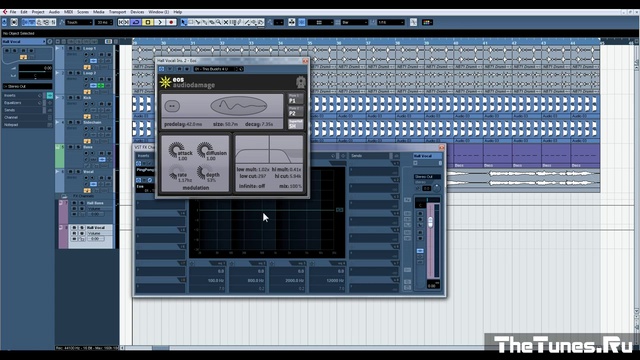This screenshot has width=640, height=360.
Task: Open the color palette toolbar button
Action: click(x=427, y=22)
